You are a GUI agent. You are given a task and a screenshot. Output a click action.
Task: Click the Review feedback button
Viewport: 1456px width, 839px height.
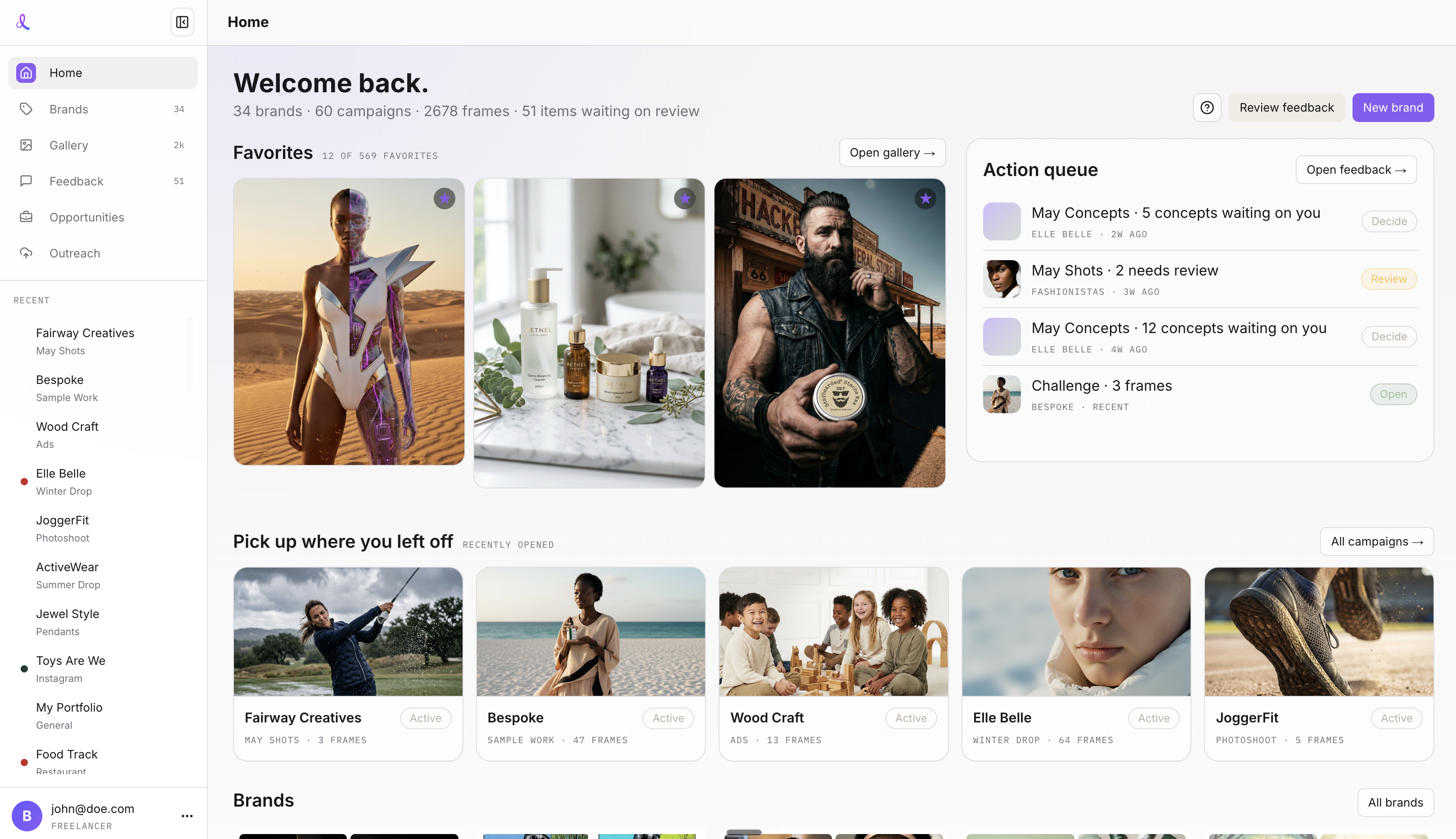[x=1286, y=108]
